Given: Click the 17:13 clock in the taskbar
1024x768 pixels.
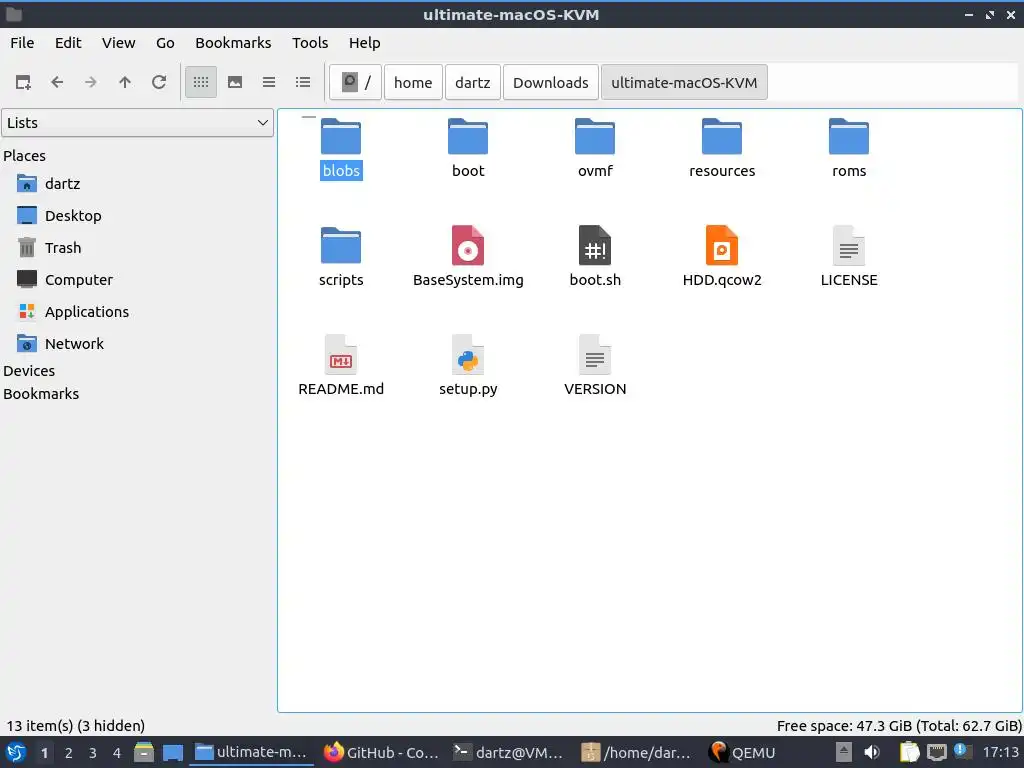Looking at the screenshot, I should pyautogui.click(x=1000, y=752).
